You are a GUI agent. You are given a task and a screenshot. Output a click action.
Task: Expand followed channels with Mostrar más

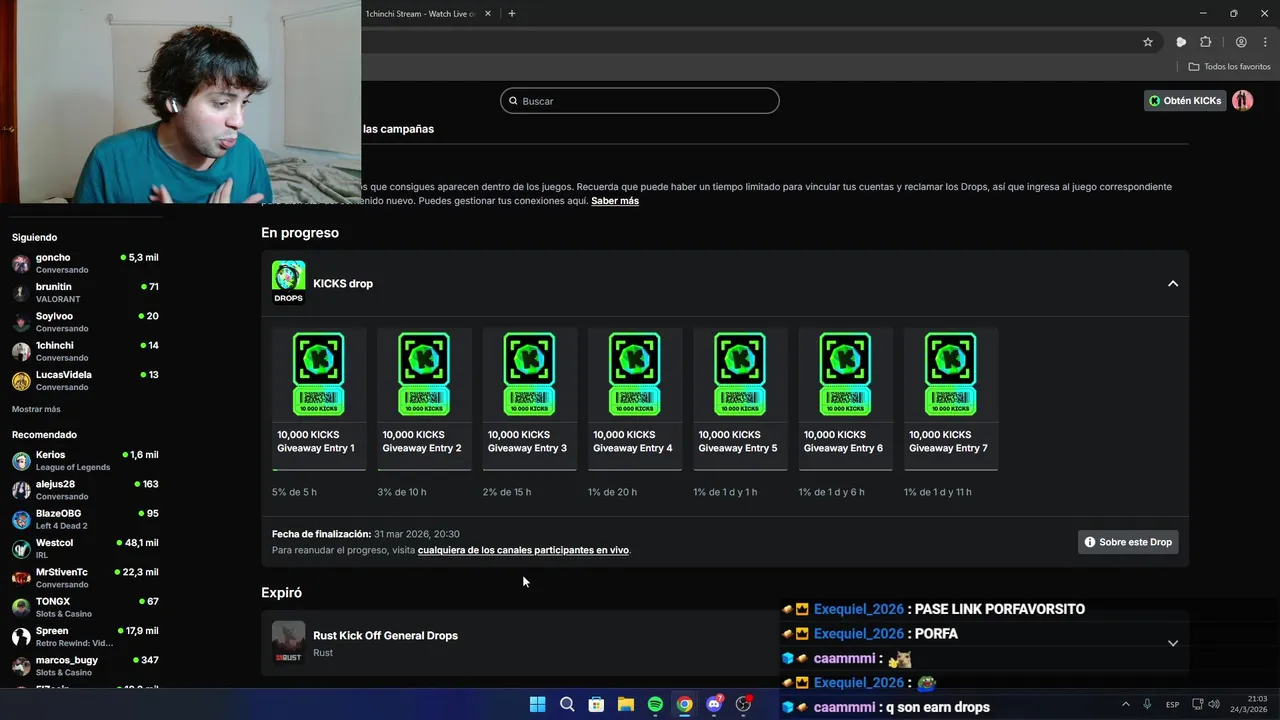pyautogui.click(x=36, y=409)
